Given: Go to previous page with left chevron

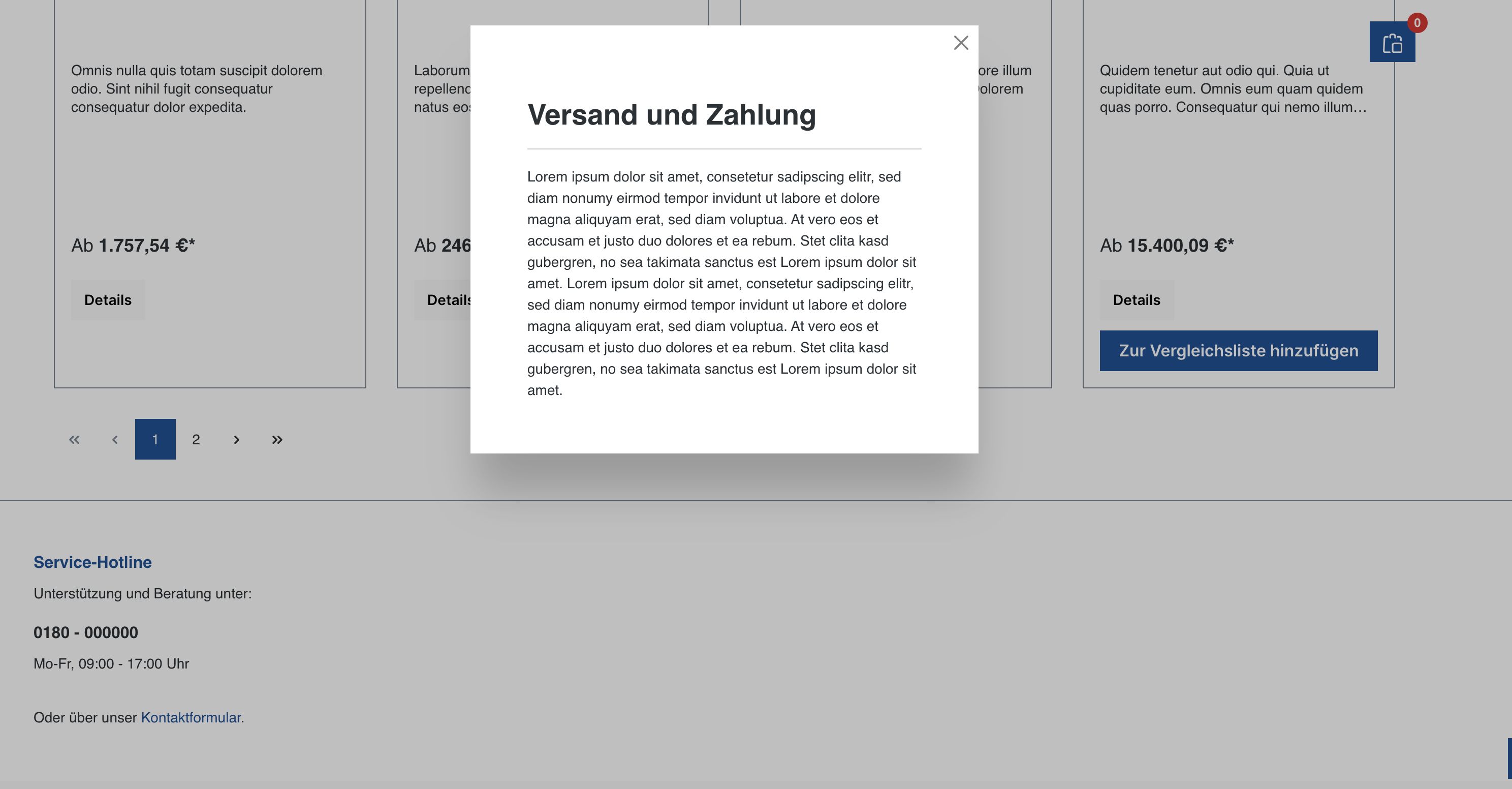Looking at the screenshot, I should [114, 439].
